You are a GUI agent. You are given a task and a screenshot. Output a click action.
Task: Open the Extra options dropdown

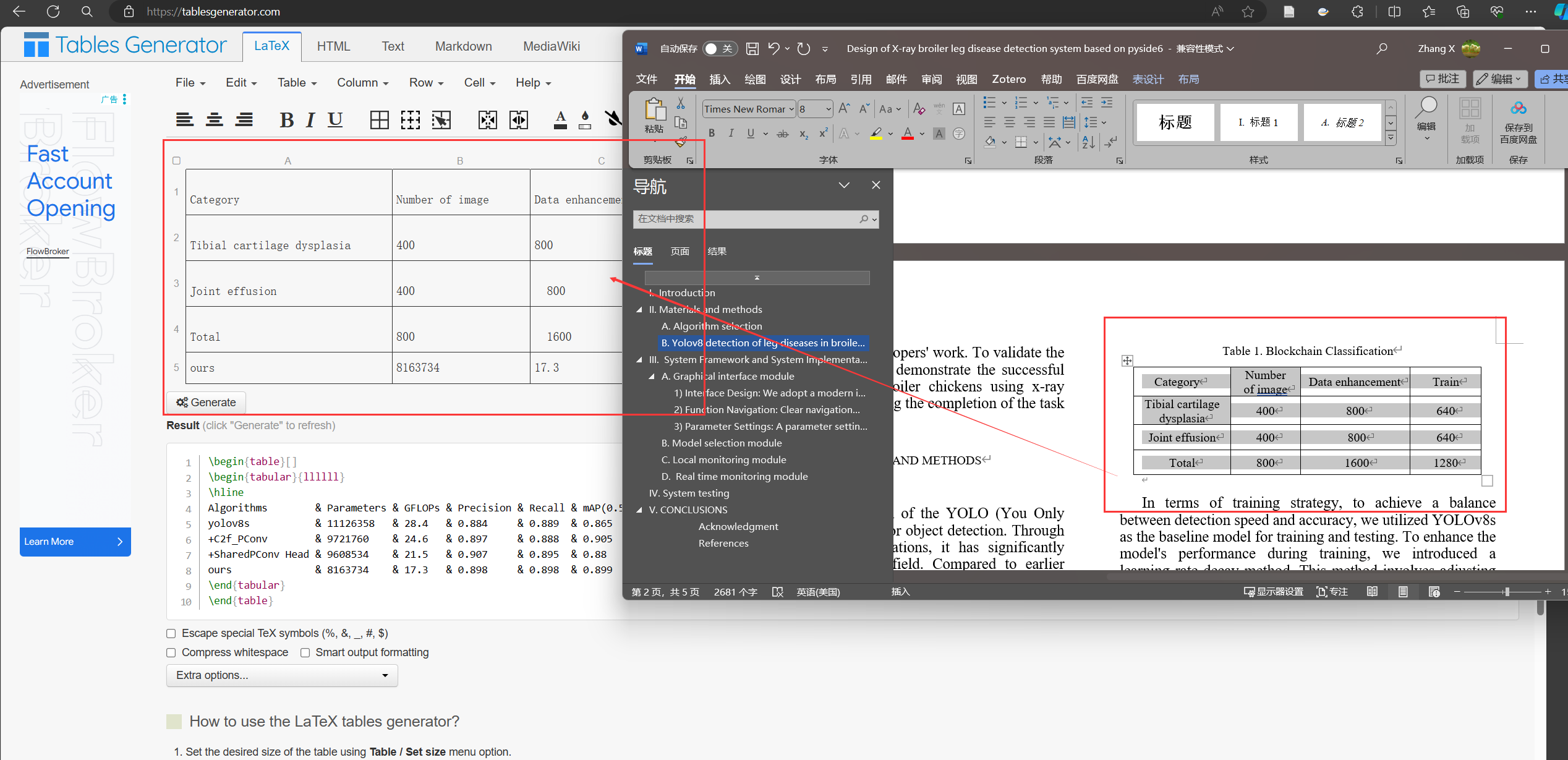282,675
